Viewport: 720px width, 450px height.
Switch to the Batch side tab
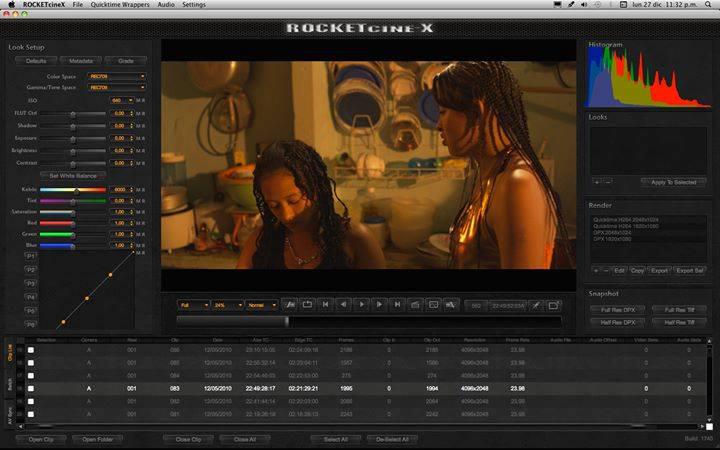(x=10, y=384)
